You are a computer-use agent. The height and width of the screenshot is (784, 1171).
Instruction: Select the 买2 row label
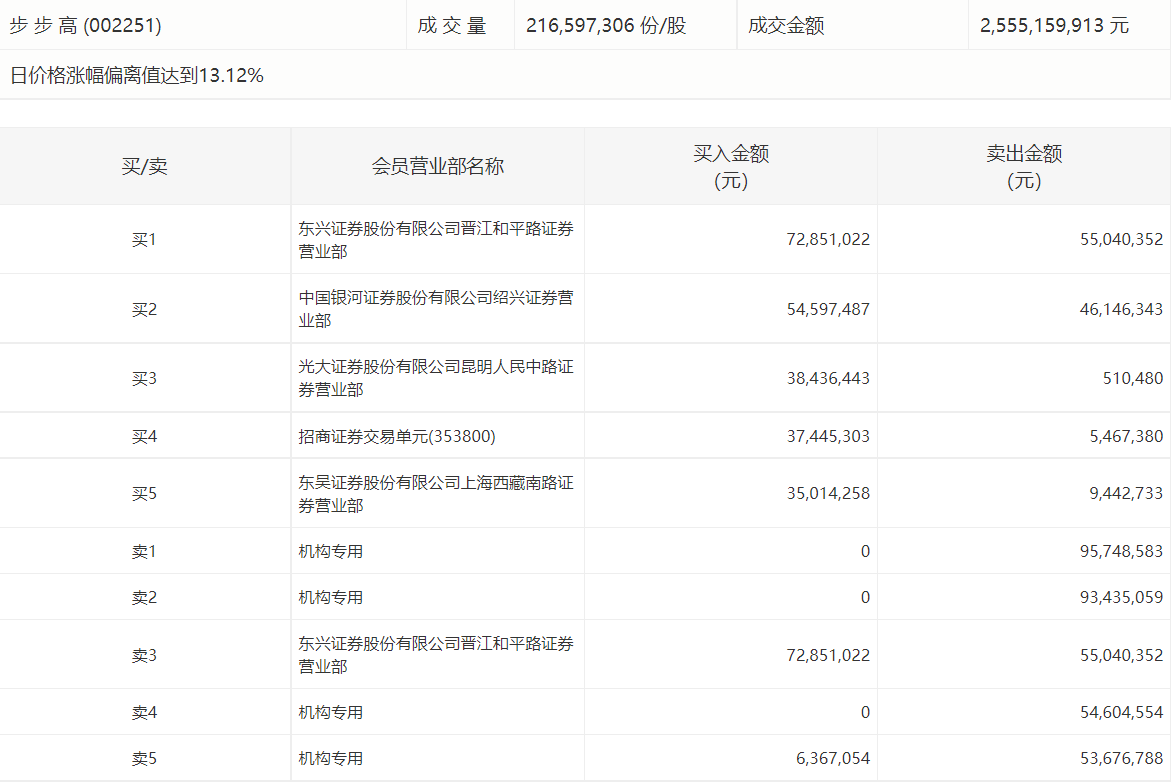tap(144, 309)
